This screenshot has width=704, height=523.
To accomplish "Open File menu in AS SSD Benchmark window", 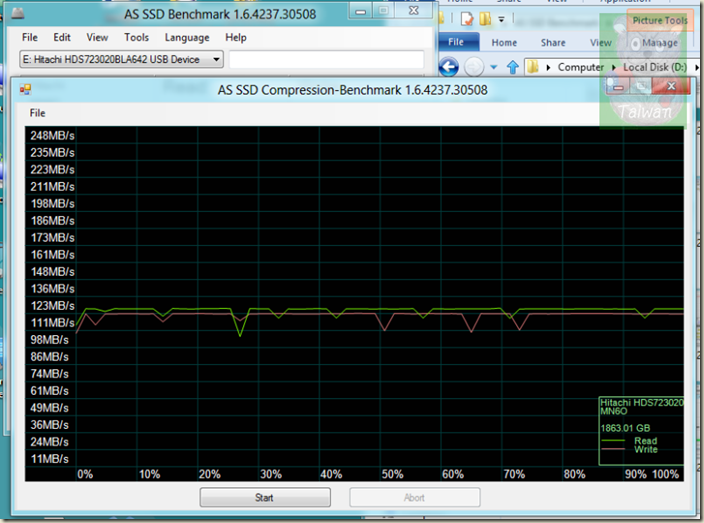I will [30, 37].
